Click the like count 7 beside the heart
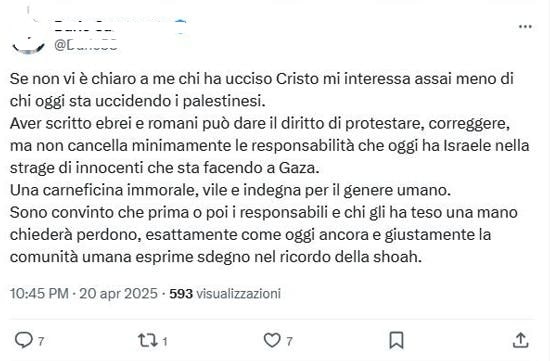 point(289,341)
